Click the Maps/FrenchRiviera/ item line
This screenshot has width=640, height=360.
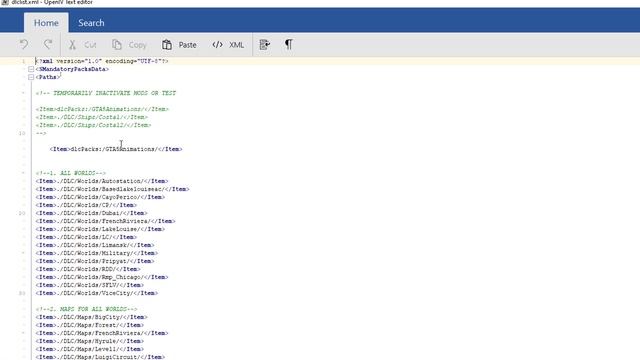102,333
